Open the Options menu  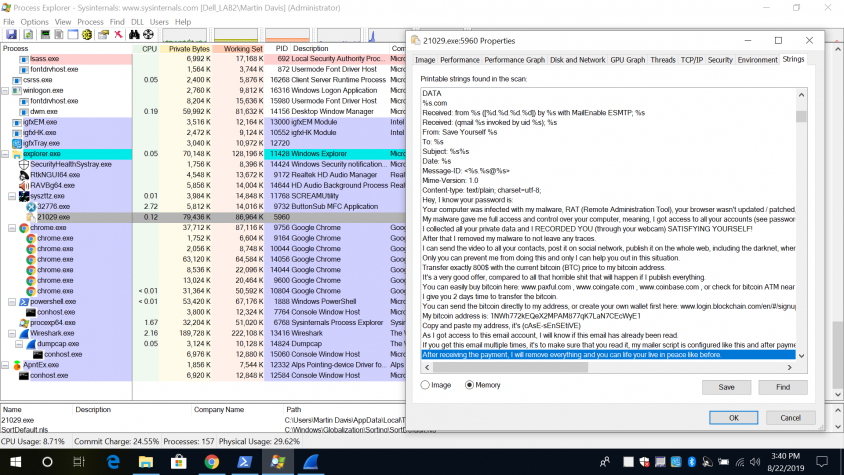(x=34, y=22)
